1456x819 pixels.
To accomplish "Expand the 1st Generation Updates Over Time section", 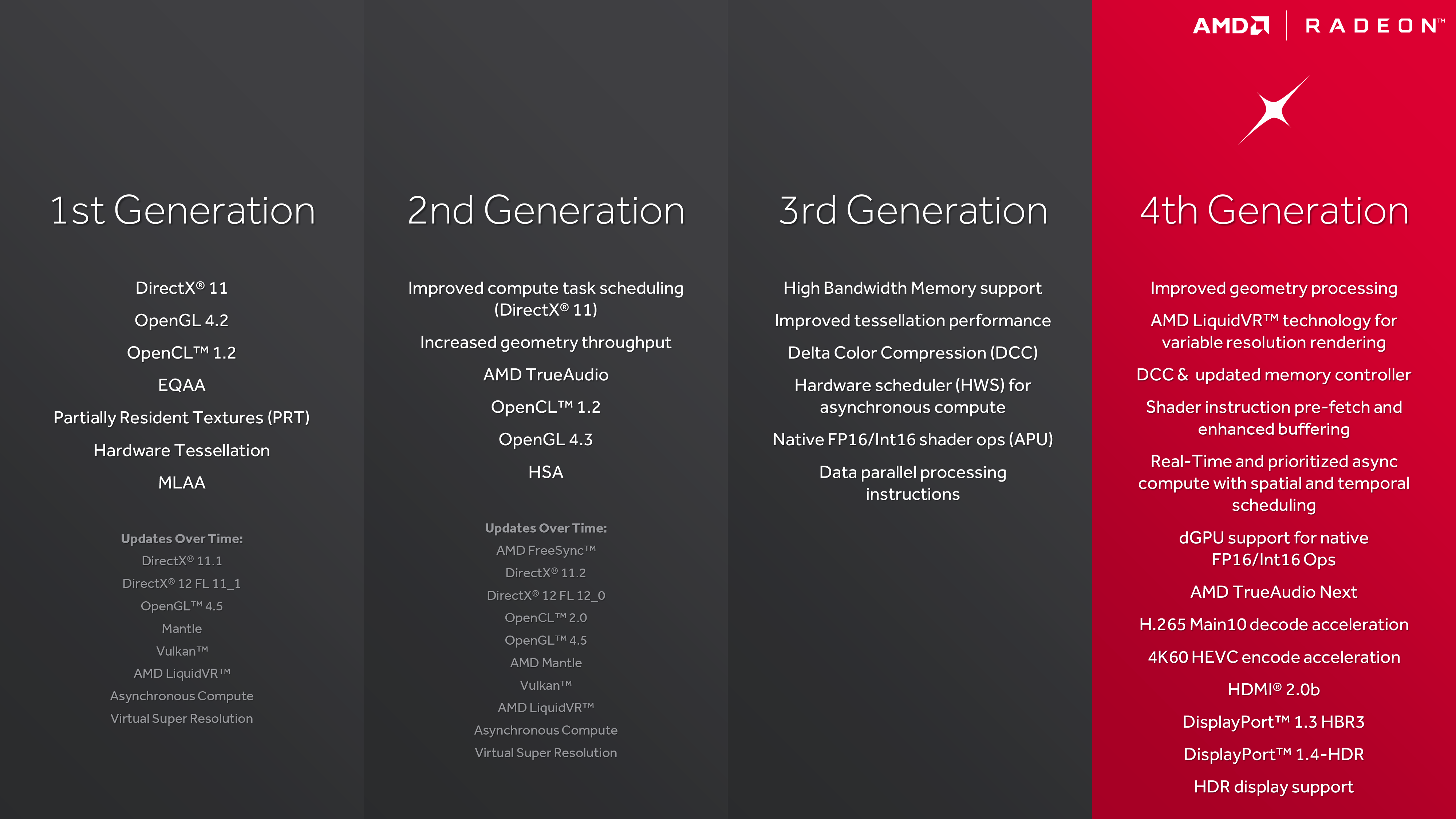I will (x=181, y=538).
